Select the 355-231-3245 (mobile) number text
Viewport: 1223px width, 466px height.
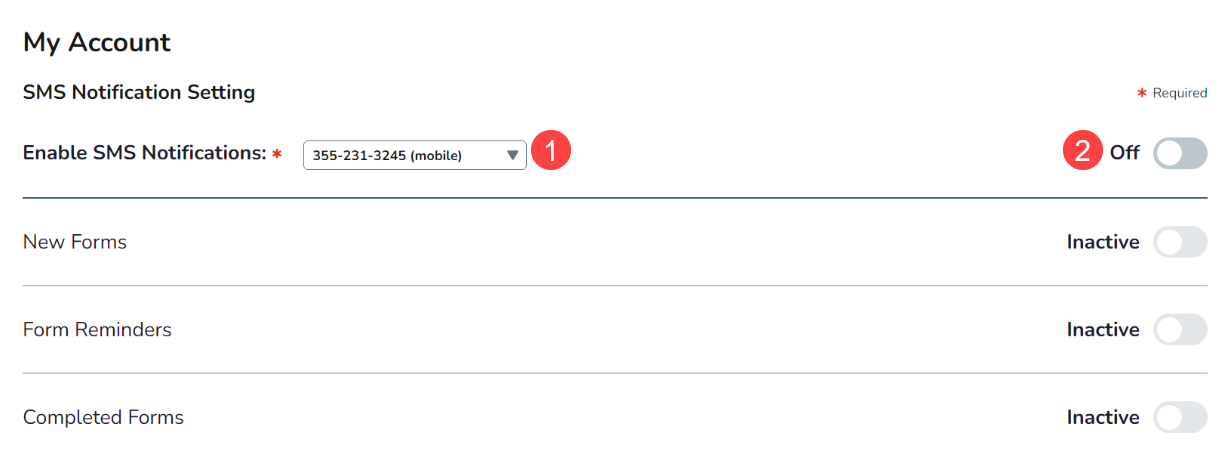tap(387, 155)
